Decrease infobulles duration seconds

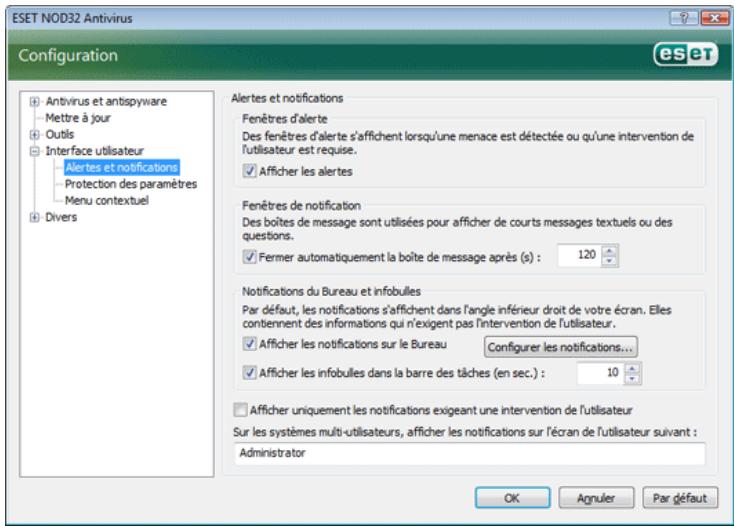[x=632, y=379]
